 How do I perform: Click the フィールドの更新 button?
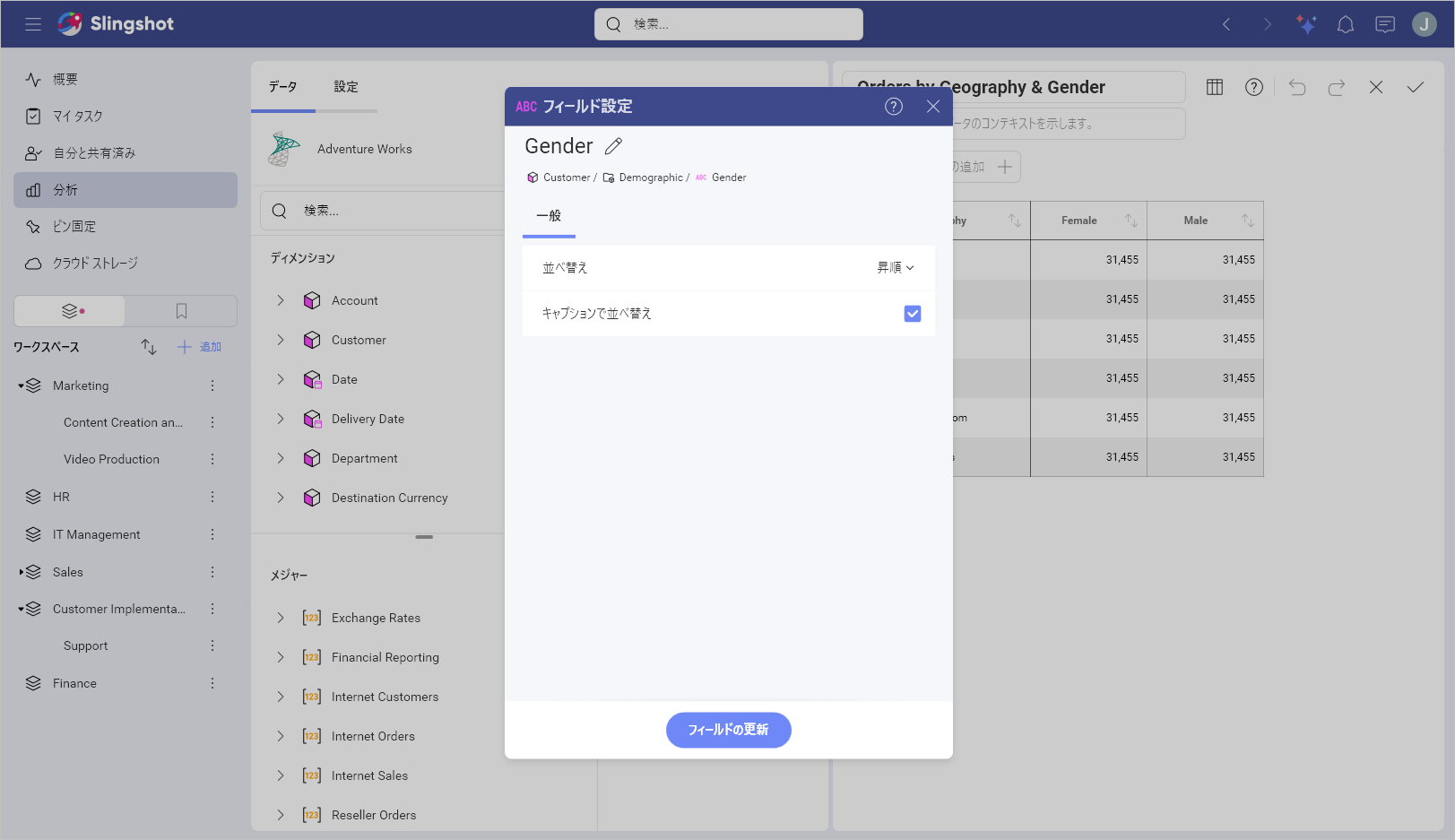(x=729, y=730)
